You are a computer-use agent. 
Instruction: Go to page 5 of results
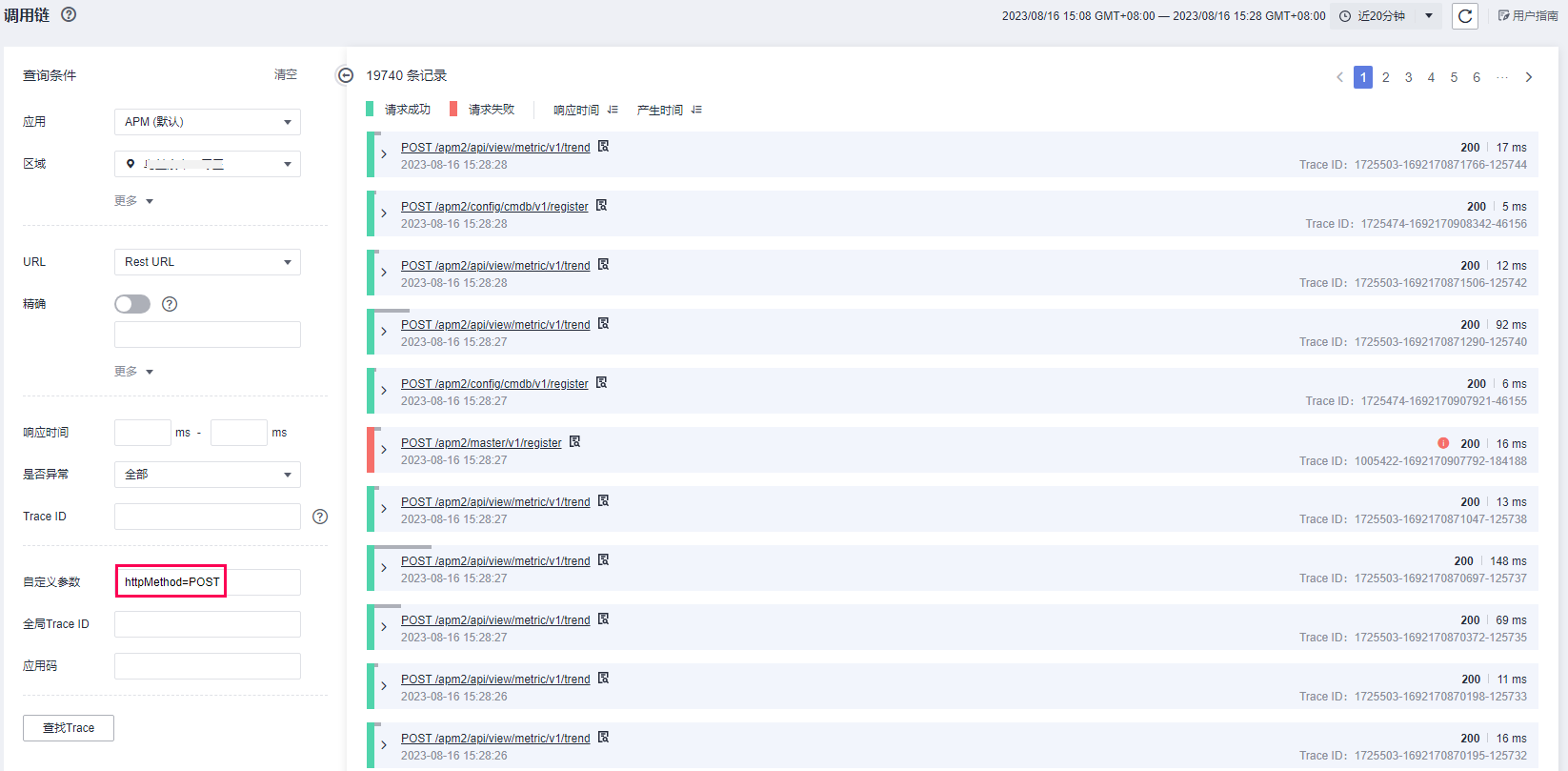(1454, 77)
